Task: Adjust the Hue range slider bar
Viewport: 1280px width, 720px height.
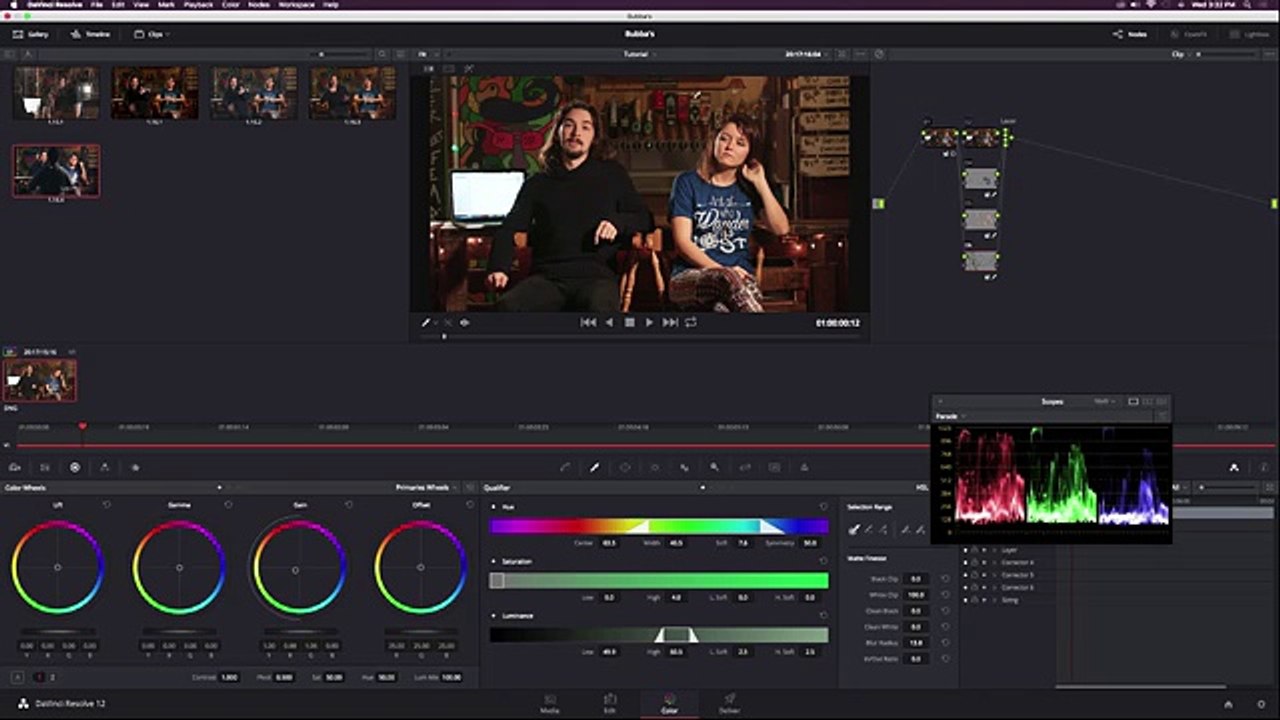Action: [x=659, y=526]
